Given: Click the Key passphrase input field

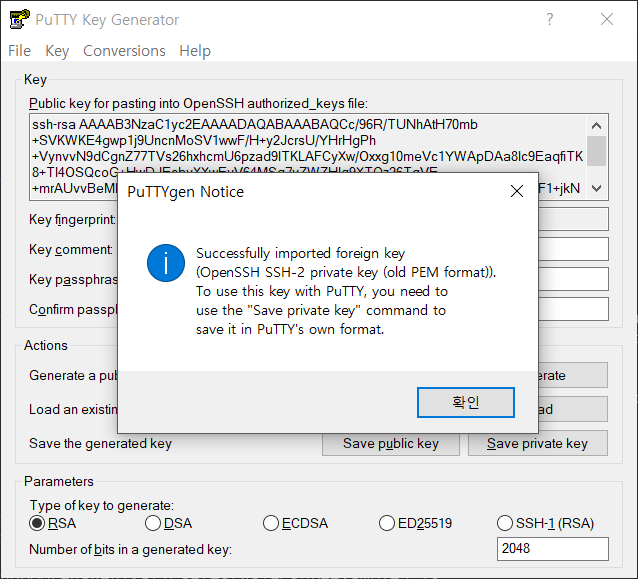Looking at the screenshot, I should pyautogui.click(x=573, y=279).
